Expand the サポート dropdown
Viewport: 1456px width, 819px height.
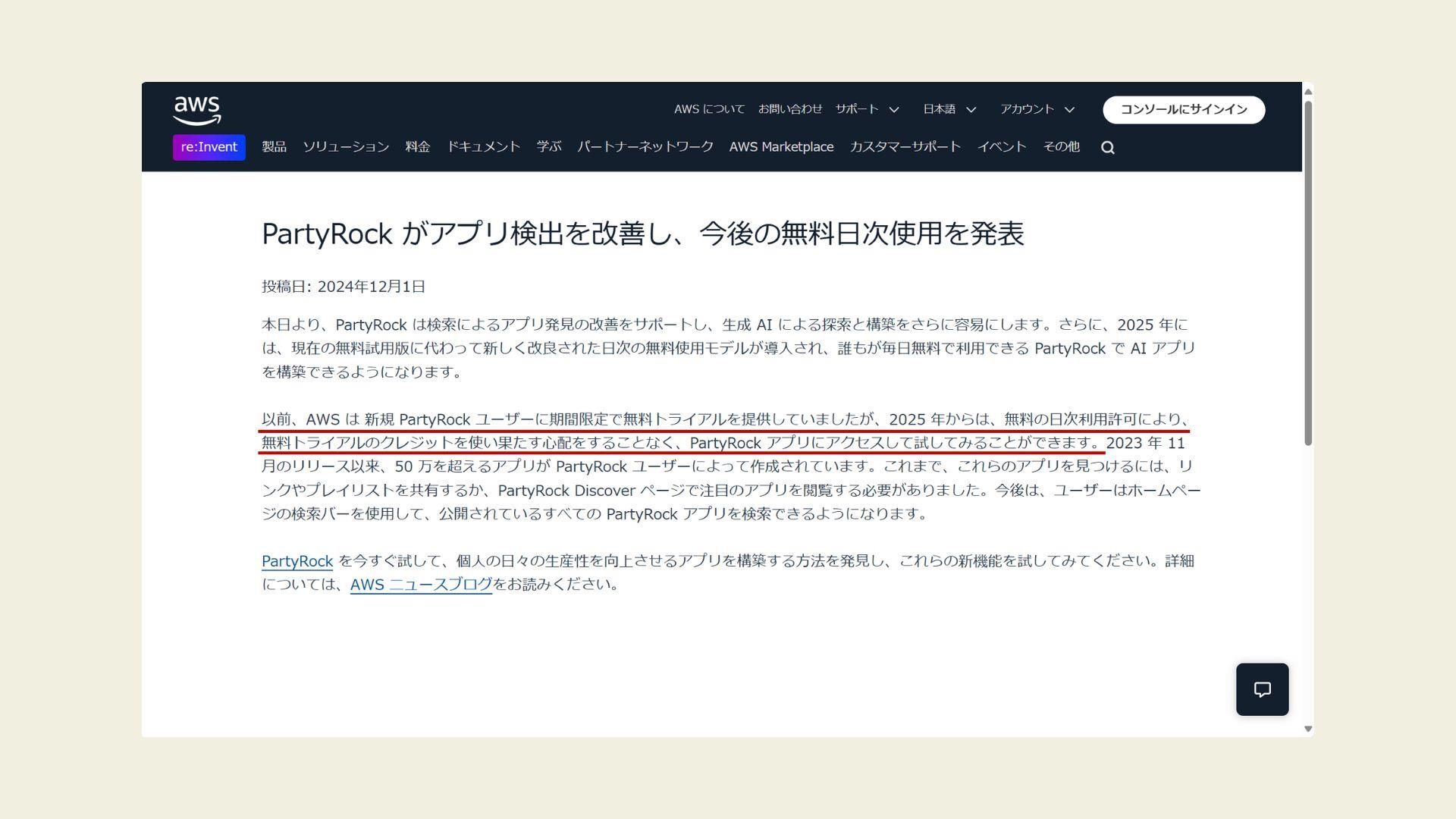(x=867, y=109)
